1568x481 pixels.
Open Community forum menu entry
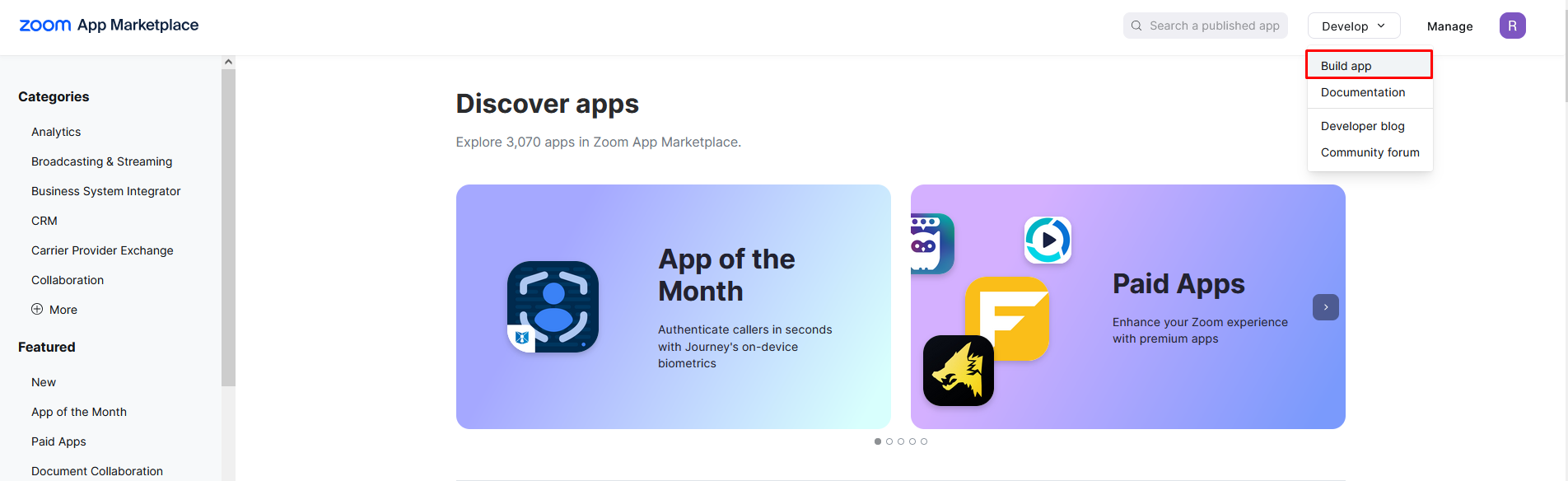pyautogui.click(x=1370, y=152)
